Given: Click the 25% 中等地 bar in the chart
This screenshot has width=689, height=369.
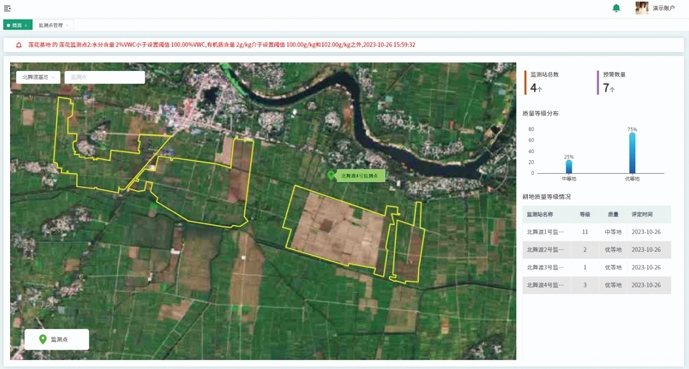Looking at the screenshot, I should point(569,166).
